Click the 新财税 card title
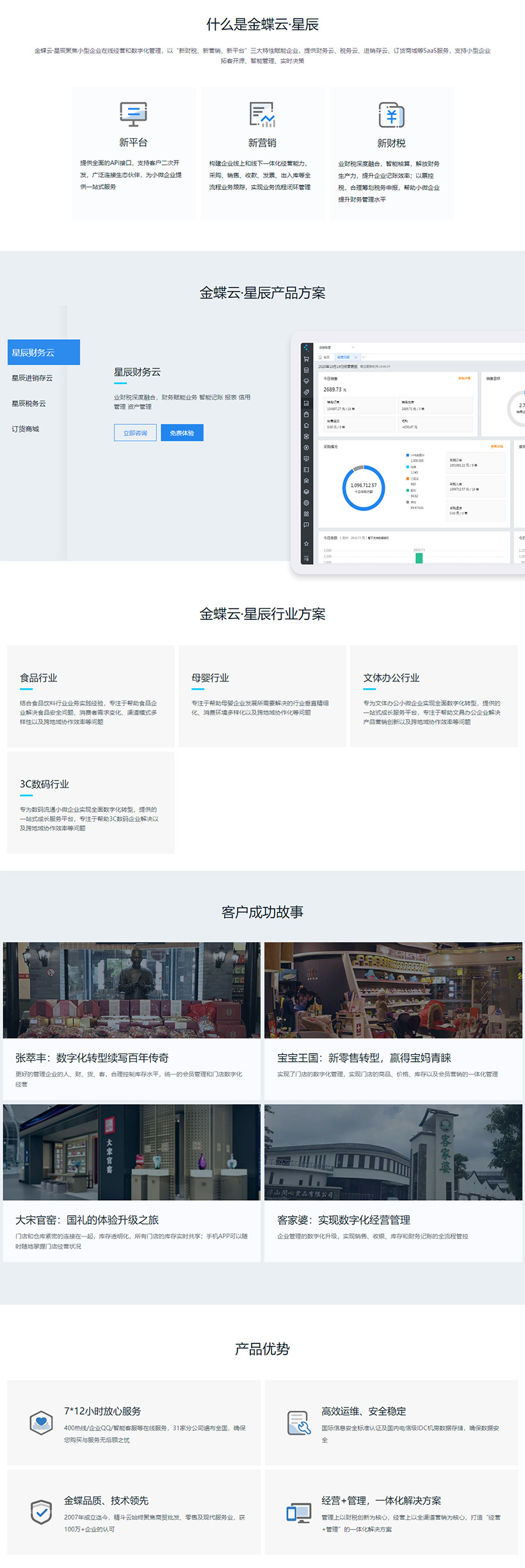 391,143
